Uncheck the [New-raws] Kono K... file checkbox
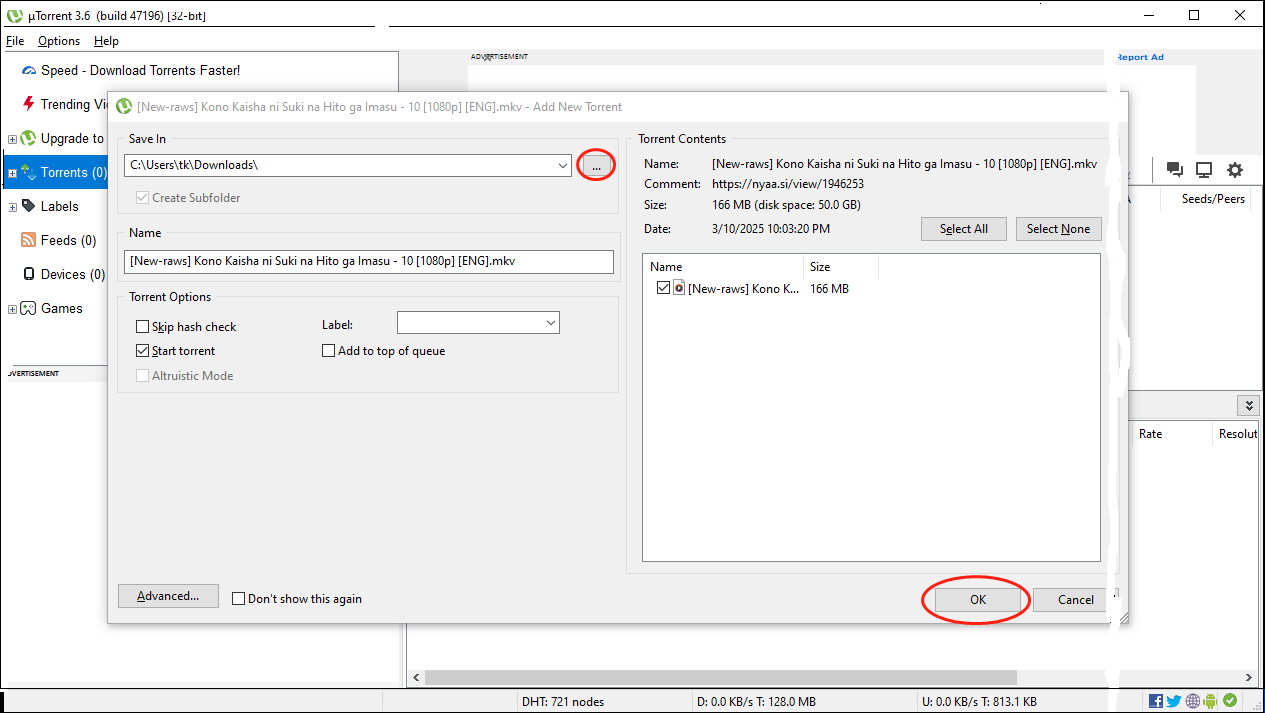Image resolution: width=1265 pixels, height=713 pixels. tap(663, 288)
